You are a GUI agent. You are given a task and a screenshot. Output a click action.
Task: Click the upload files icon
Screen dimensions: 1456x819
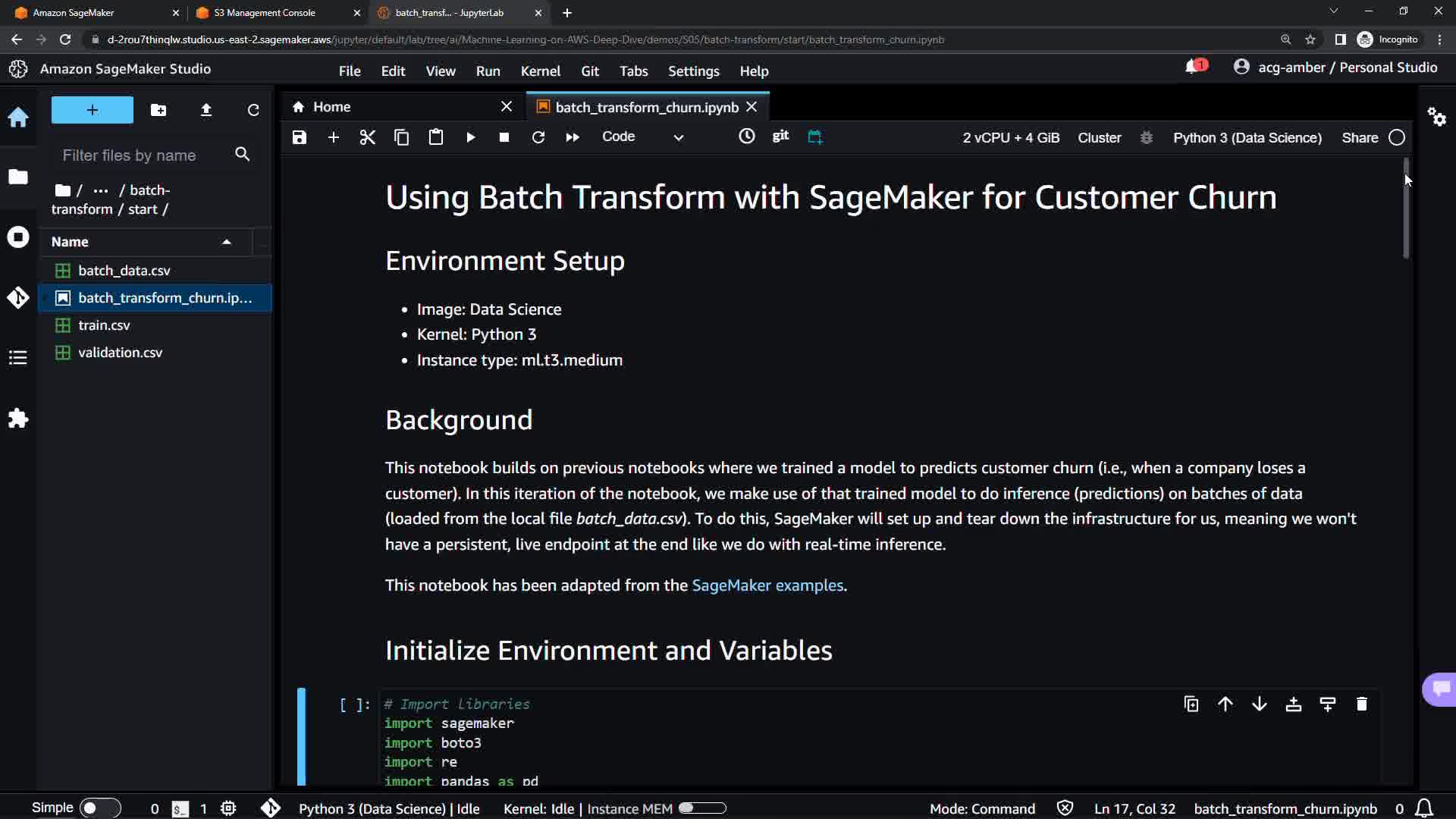(x=206, y=110)
